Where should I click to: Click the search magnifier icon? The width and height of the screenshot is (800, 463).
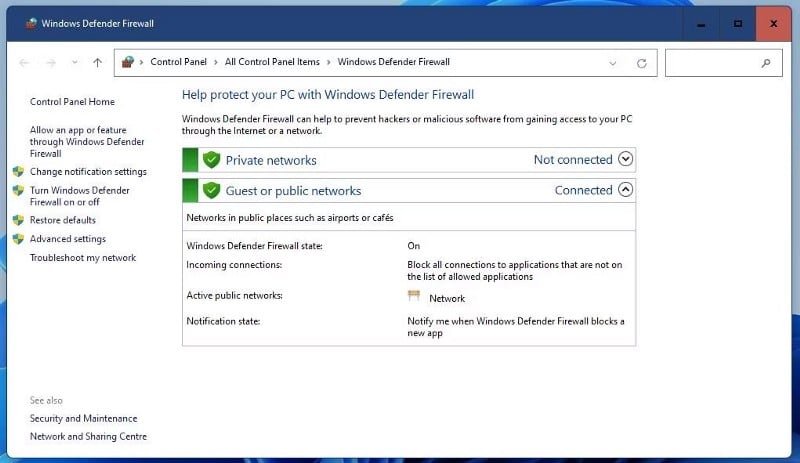[x=766, y=63]
